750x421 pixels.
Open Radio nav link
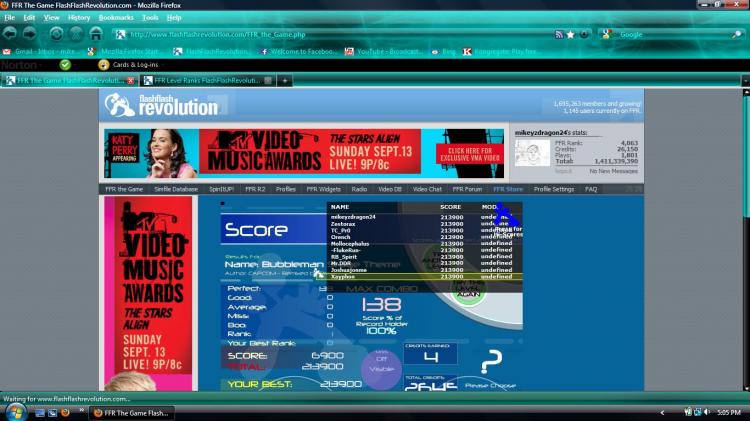[x=359, y=189]
